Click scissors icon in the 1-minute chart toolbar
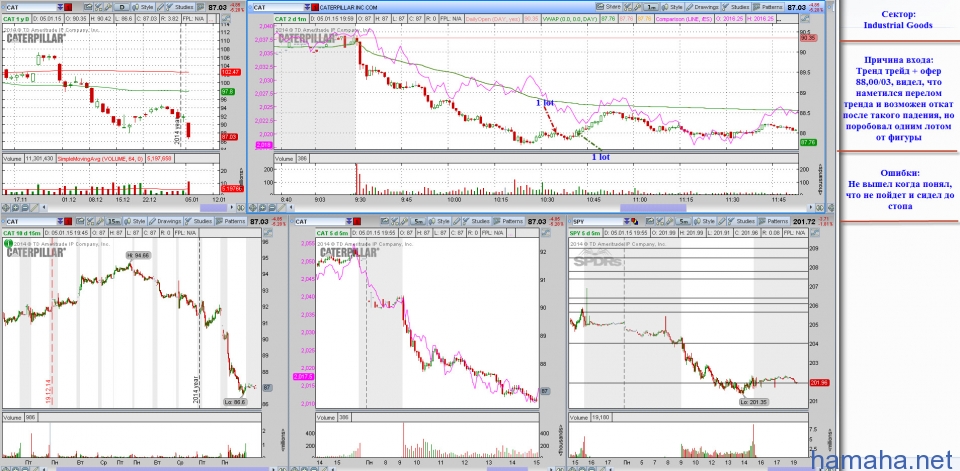This screenshot has width=960, height=471. tap(628, 7)
